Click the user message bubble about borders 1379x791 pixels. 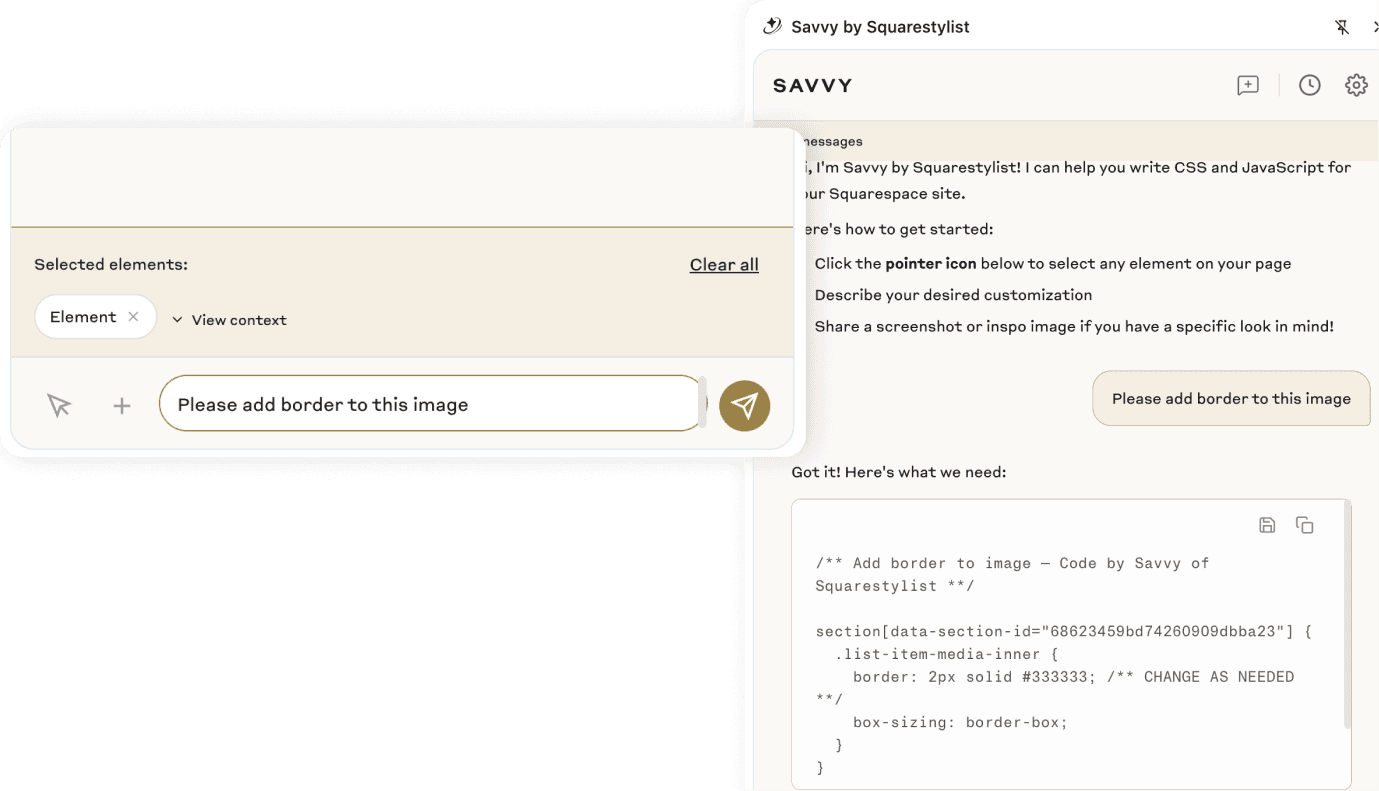[x=1231, y=398]
